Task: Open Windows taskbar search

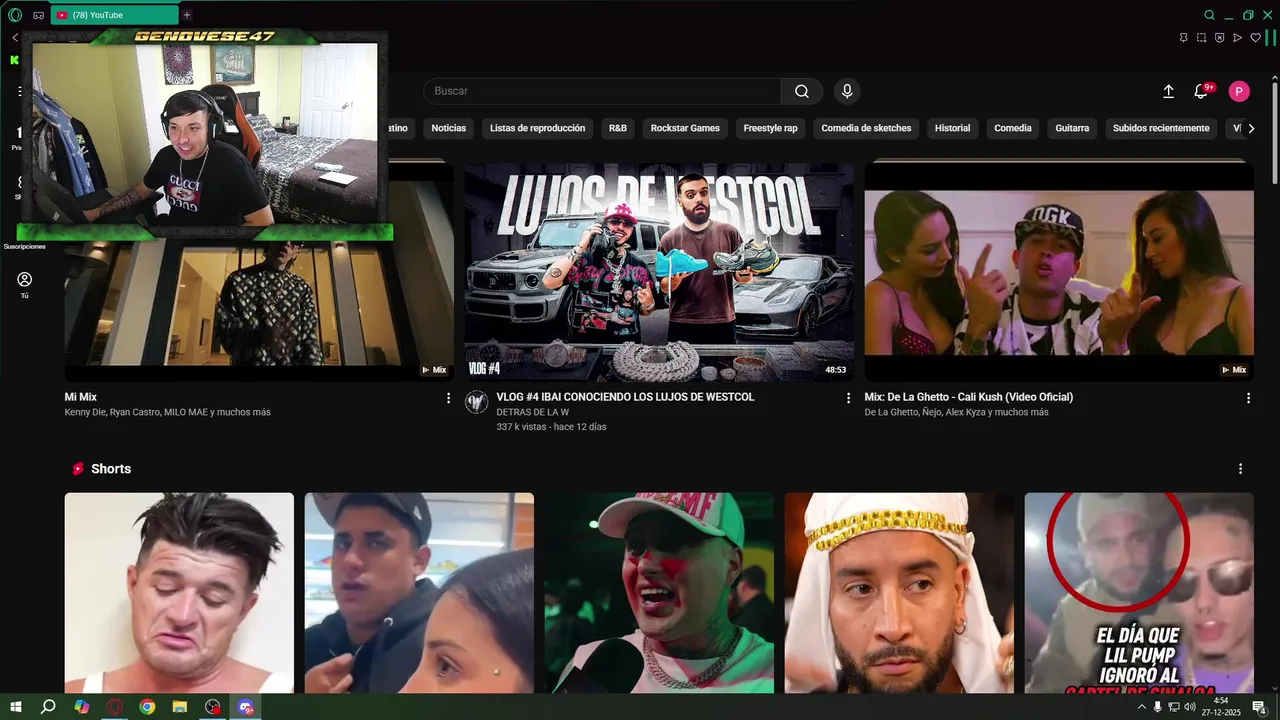Action: click(x=48, y=707)
